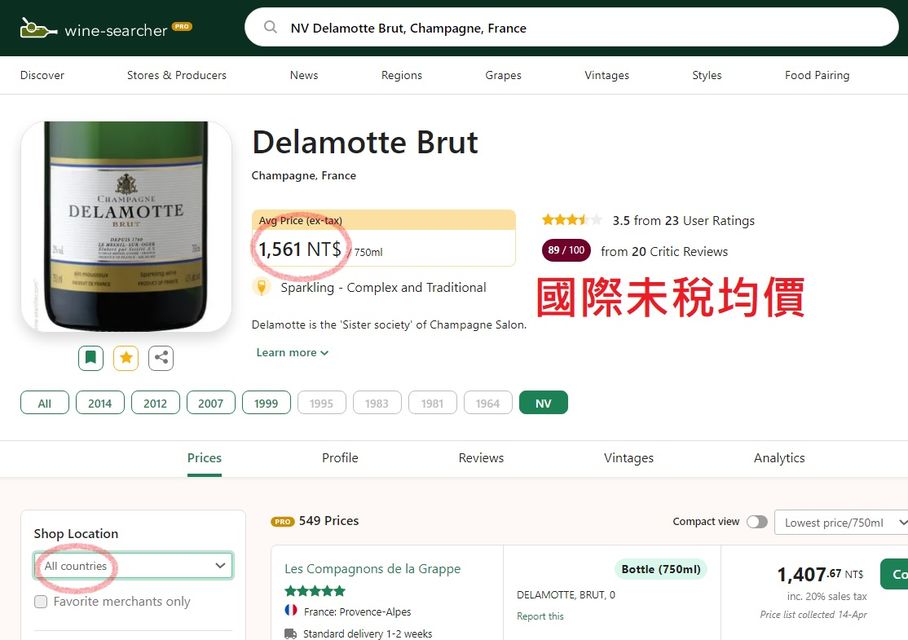This screenshot has height=640, width=908.
Task: Click the PRO badge beside 549 Prices
Action: click(283, 521)
